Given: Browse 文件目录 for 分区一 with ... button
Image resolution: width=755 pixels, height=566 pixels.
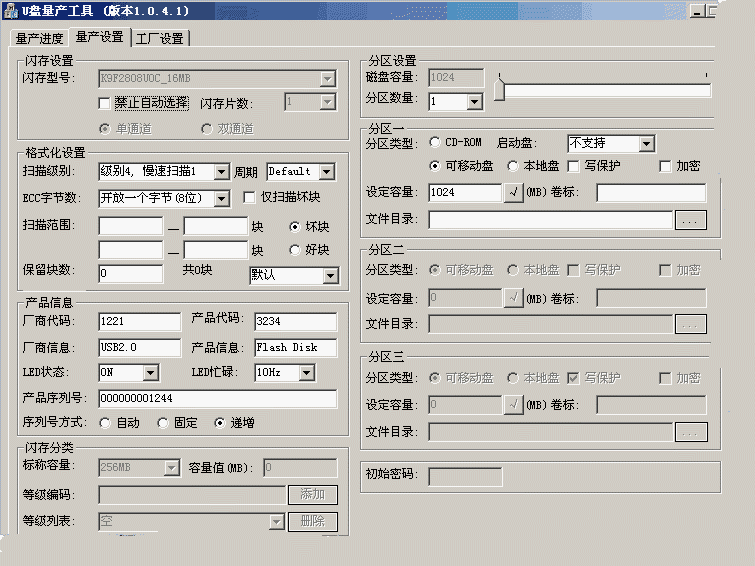Looking at the screenshot, I should [690, 220].
